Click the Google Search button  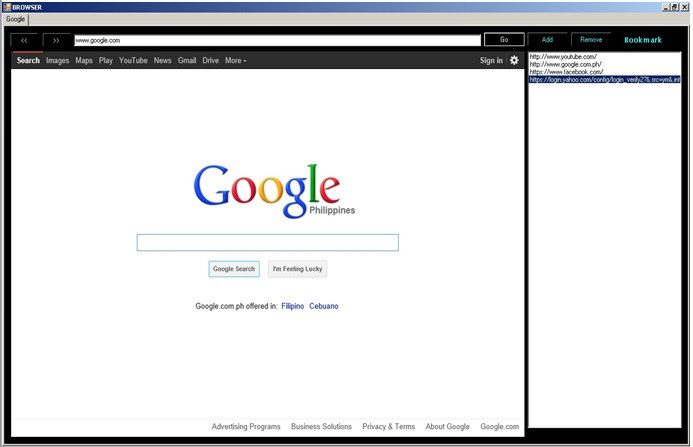(234, 269)
